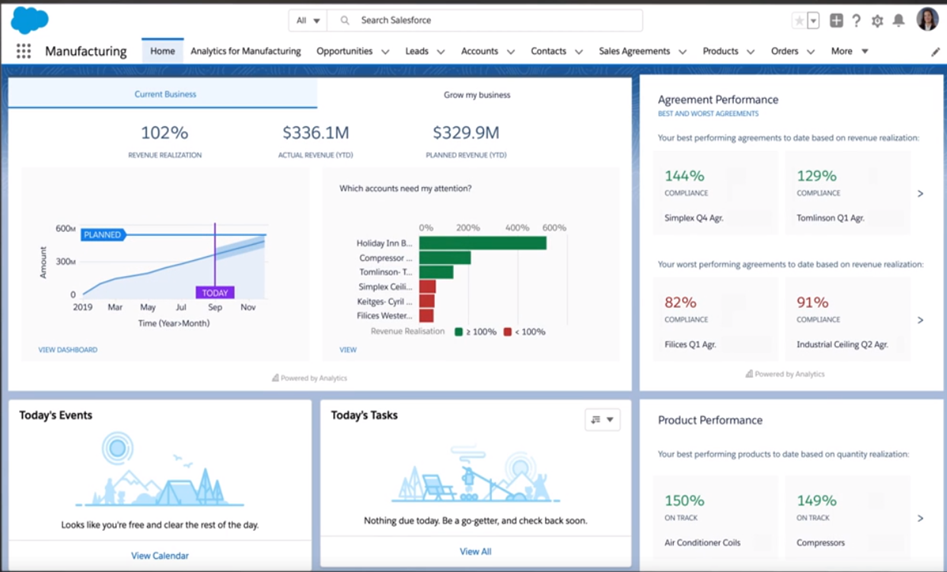Click the red < 100% legend swatch
Image resolution: width=947 pixels, height=572 pixels.
point(508,332)
